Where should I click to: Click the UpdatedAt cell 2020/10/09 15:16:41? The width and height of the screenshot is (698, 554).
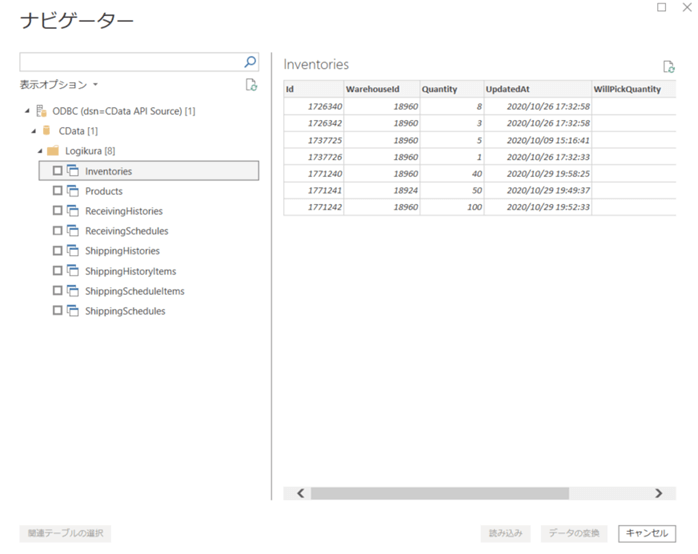(x=538, y=140)
